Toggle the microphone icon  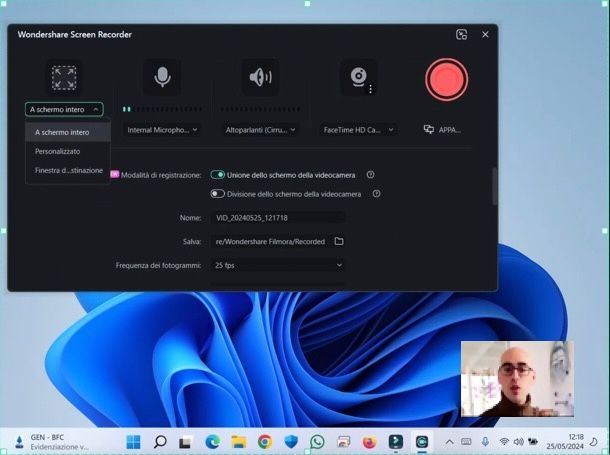162,77
